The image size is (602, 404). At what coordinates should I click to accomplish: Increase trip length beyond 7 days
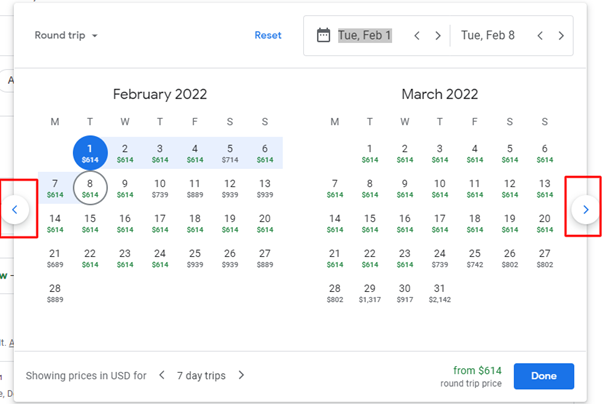241,375
